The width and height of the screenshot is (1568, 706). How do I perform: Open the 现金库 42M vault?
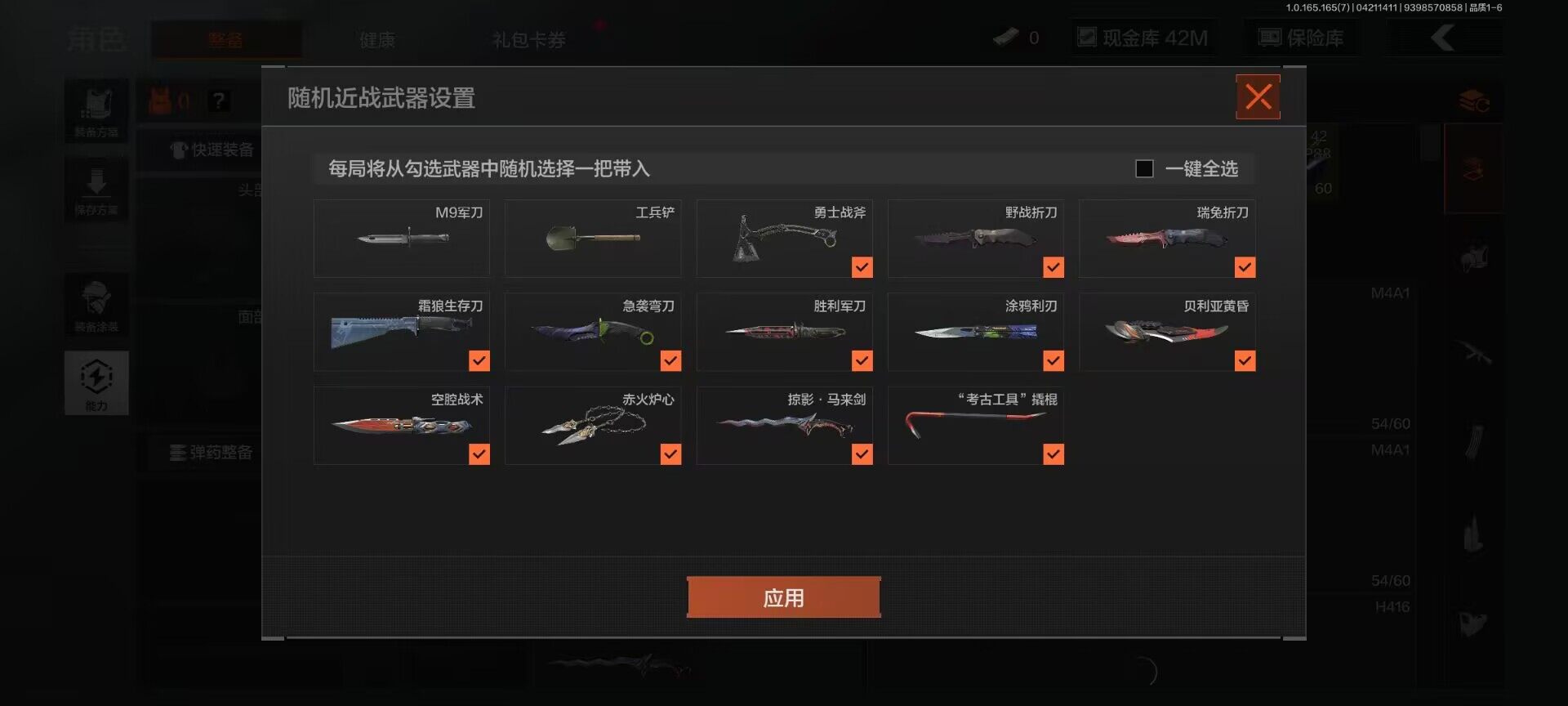pos(1143,38)
